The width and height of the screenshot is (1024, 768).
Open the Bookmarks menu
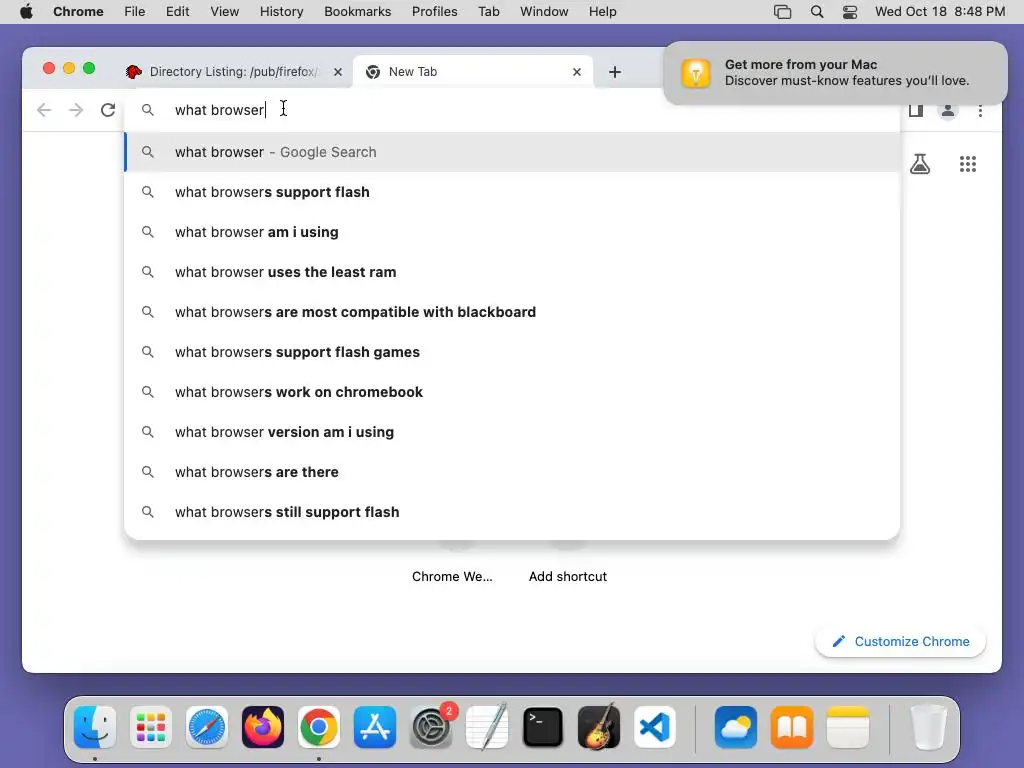point(357,12)
